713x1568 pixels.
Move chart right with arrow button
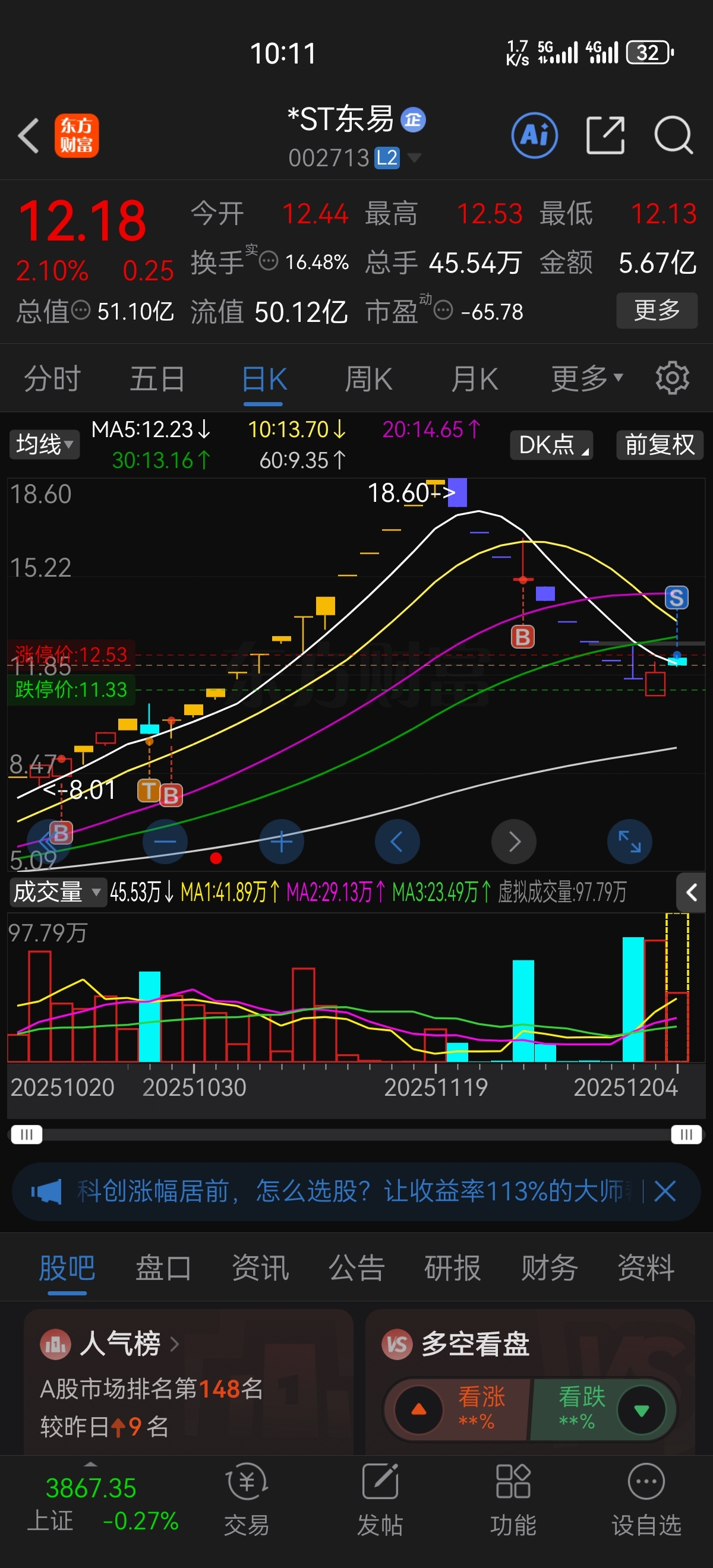[x=514, y=842]
